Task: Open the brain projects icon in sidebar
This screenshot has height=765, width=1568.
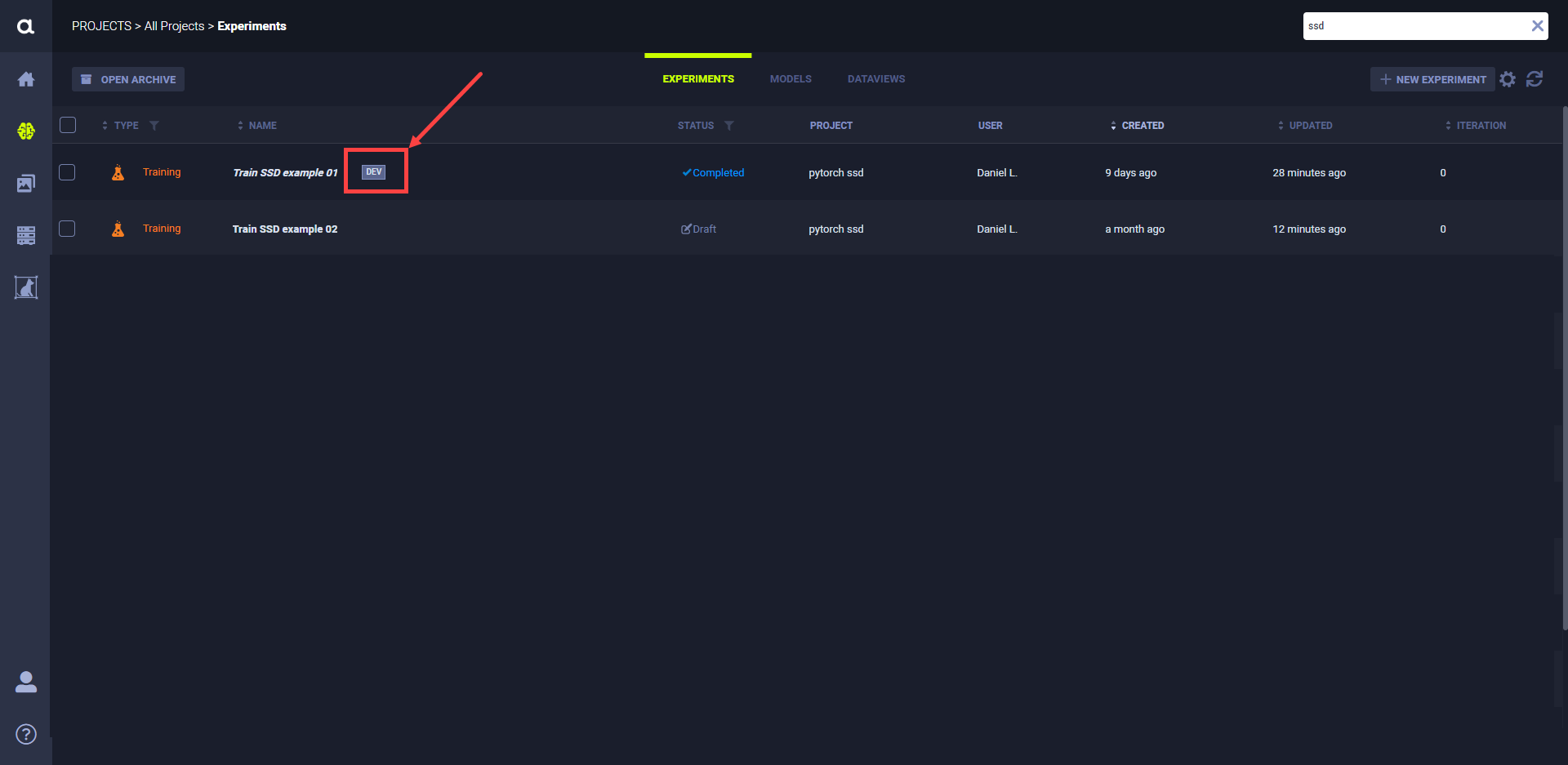Action: click(26, 131)
